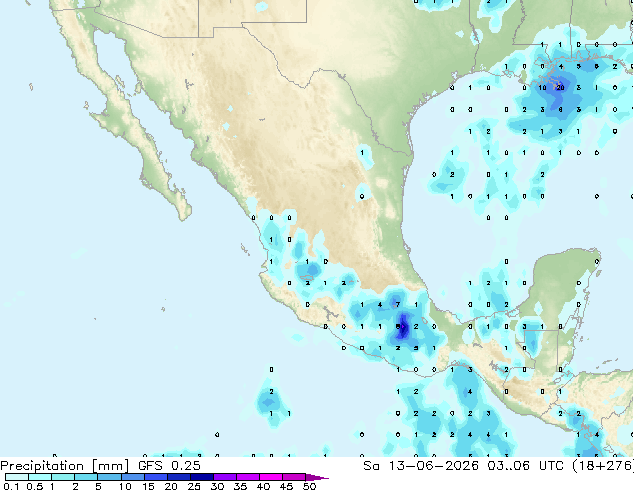Click the legend label '50'
This screenshot has width=634, height=490.
[x=310, y=486]
